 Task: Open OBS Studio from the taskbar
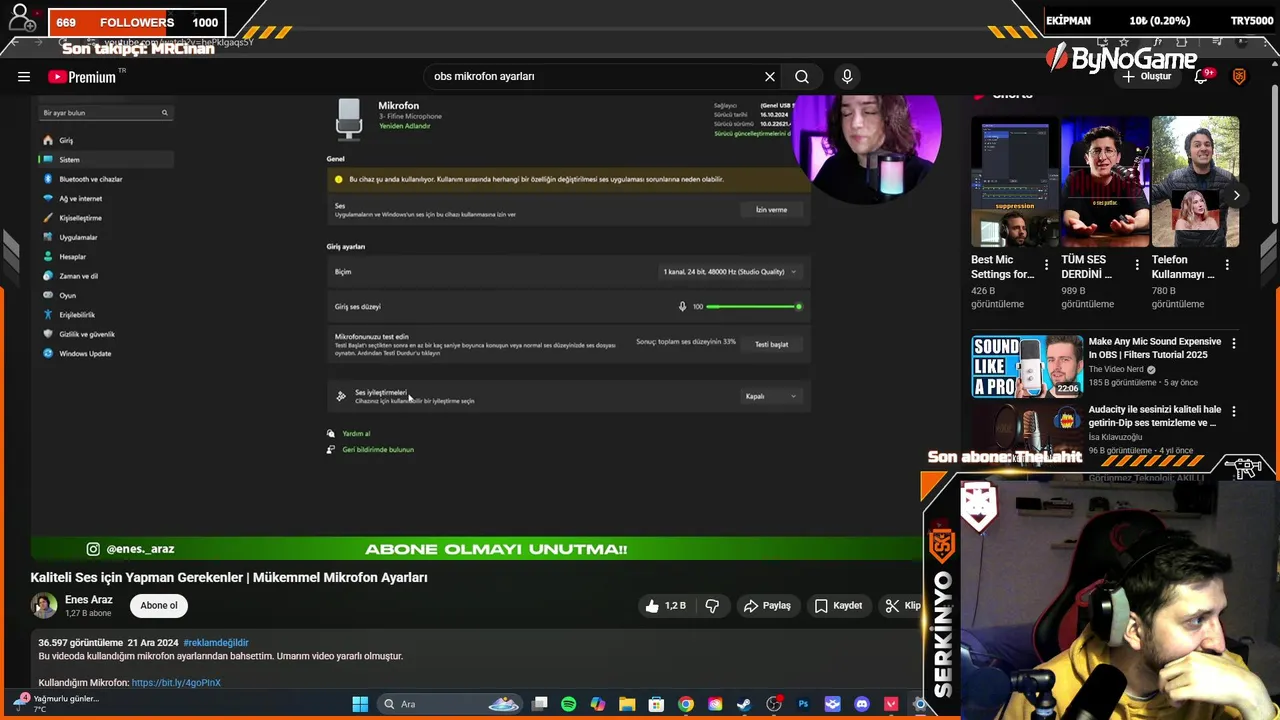tap(774, 704)
